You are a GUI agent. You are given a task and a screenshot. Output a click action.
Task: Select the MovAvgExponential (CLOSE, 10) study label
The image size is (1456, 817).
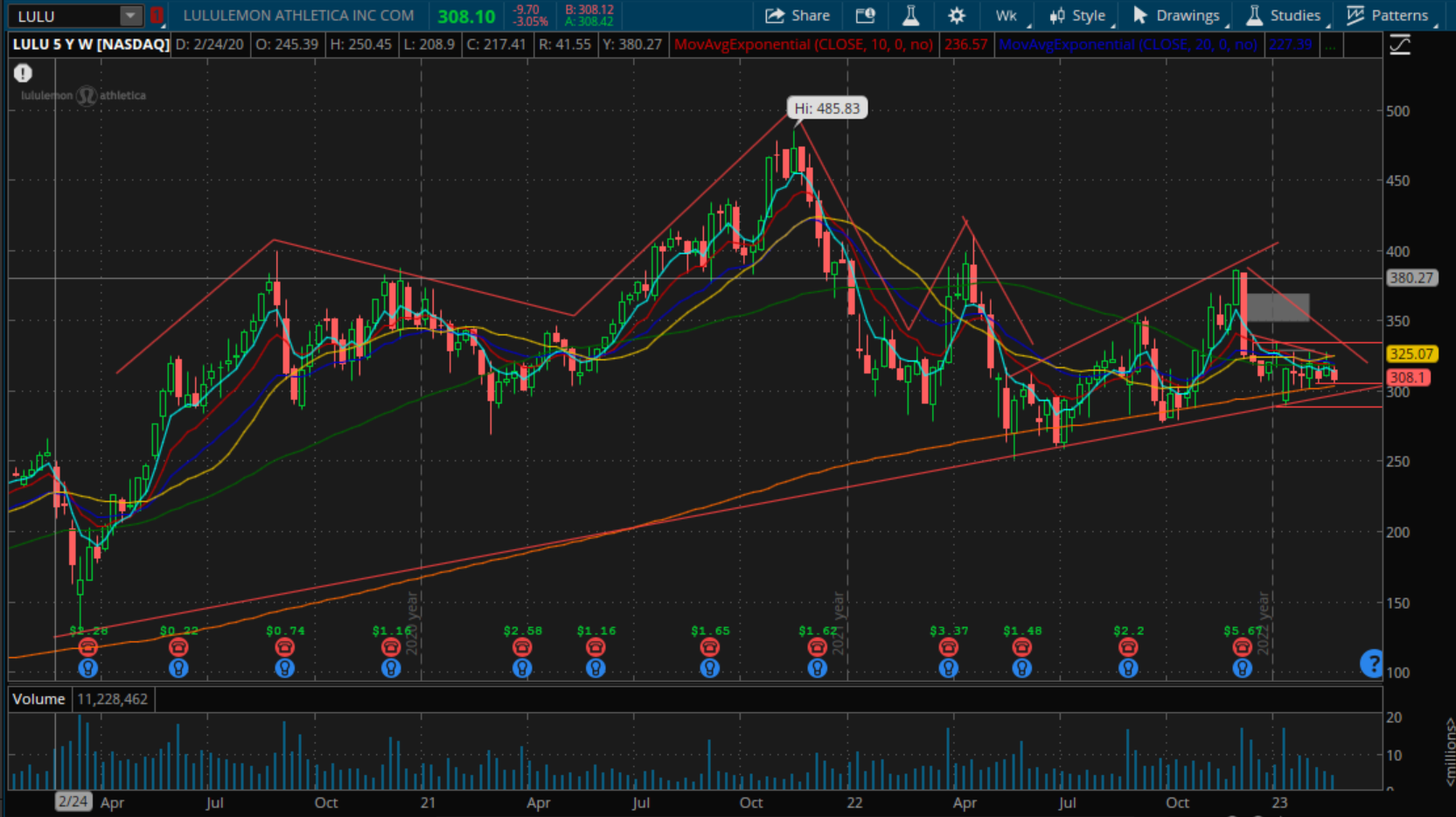[x=804, y=45]
